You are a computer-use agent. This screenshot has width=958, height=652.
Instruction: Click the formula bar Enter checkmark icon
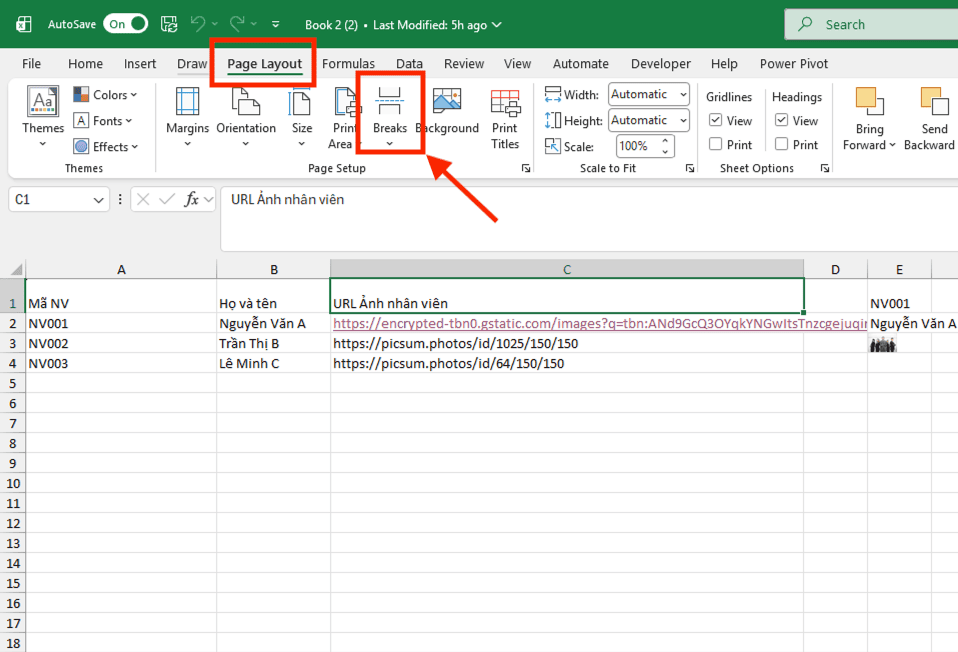166,199
